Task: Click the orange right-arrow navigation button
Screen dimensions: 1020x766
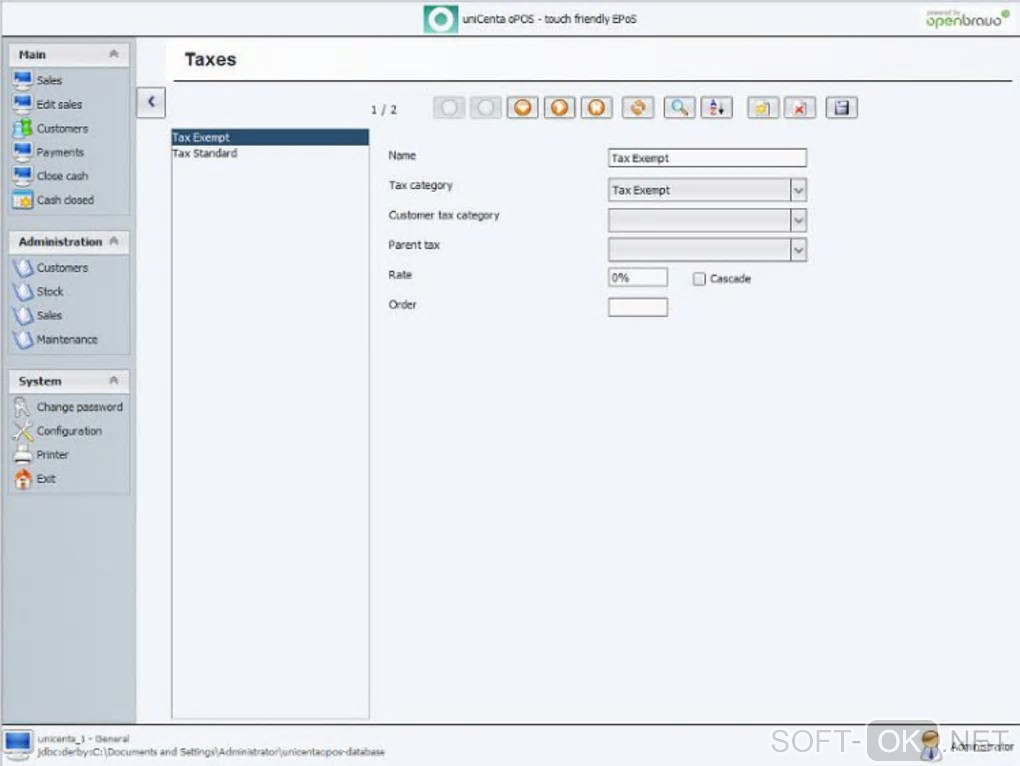Action: click(x=559, y=107)
